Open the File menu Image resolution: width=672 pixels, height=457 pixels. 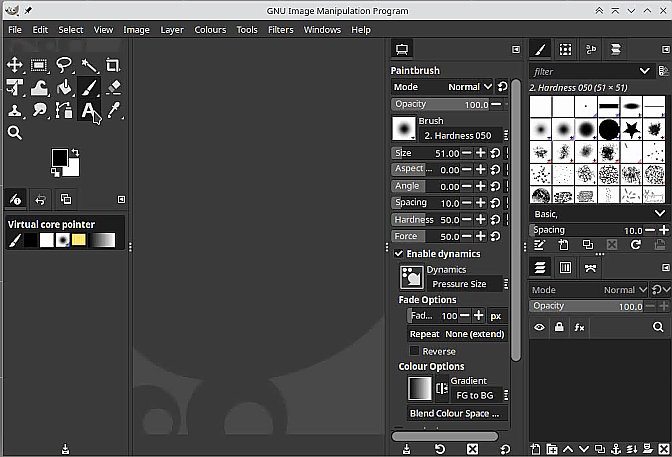[x=15, y=30]
